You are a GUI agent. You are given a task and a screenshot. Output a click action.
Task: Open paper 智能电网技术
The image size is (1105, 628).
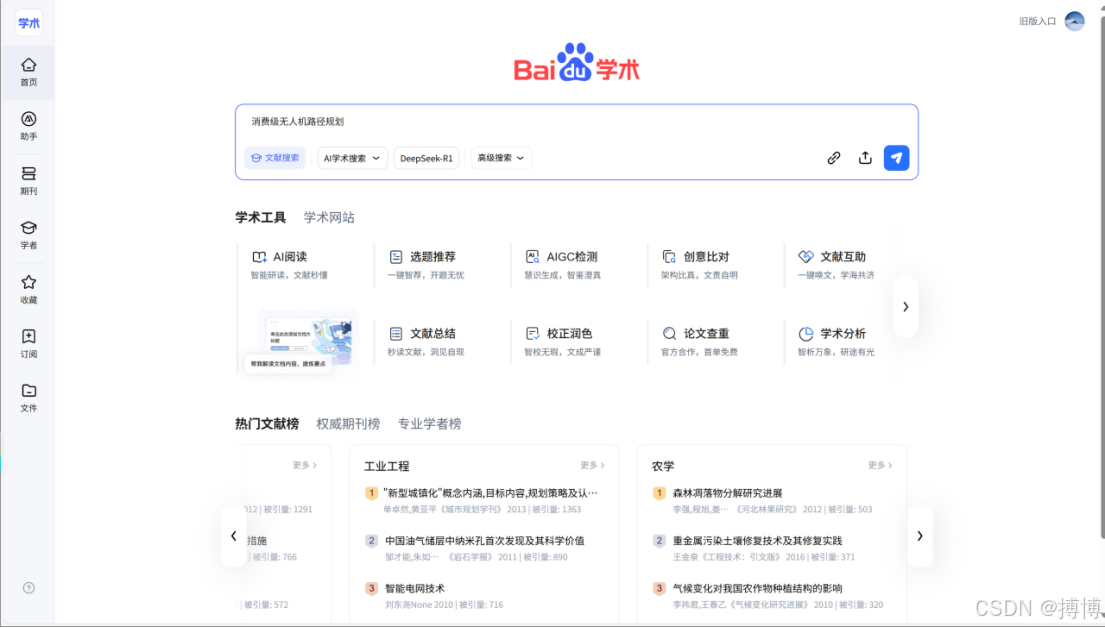point(415,589)
